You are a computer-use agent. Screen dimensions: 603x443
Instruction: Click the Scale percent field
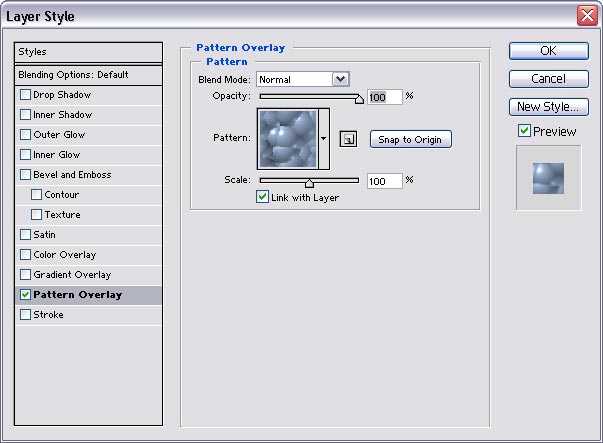pyautogui.click(x=385, y=181)
